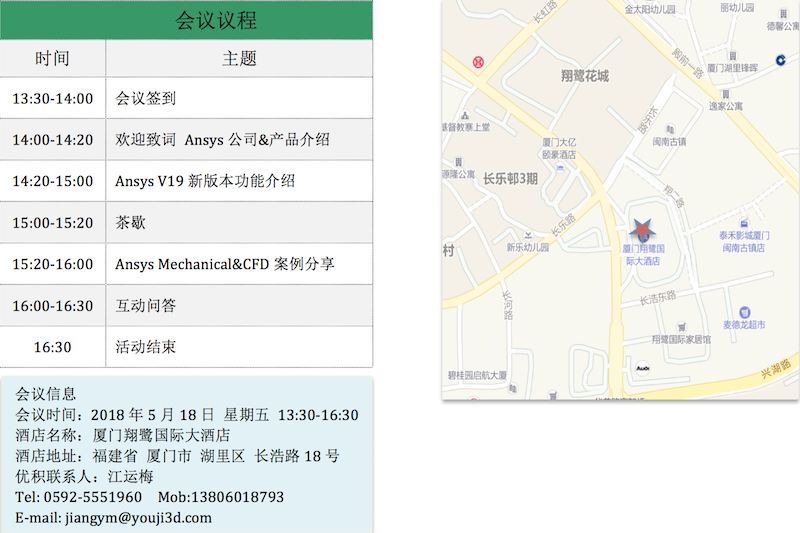Click the Mob:13806018793 number

[221, 497]
